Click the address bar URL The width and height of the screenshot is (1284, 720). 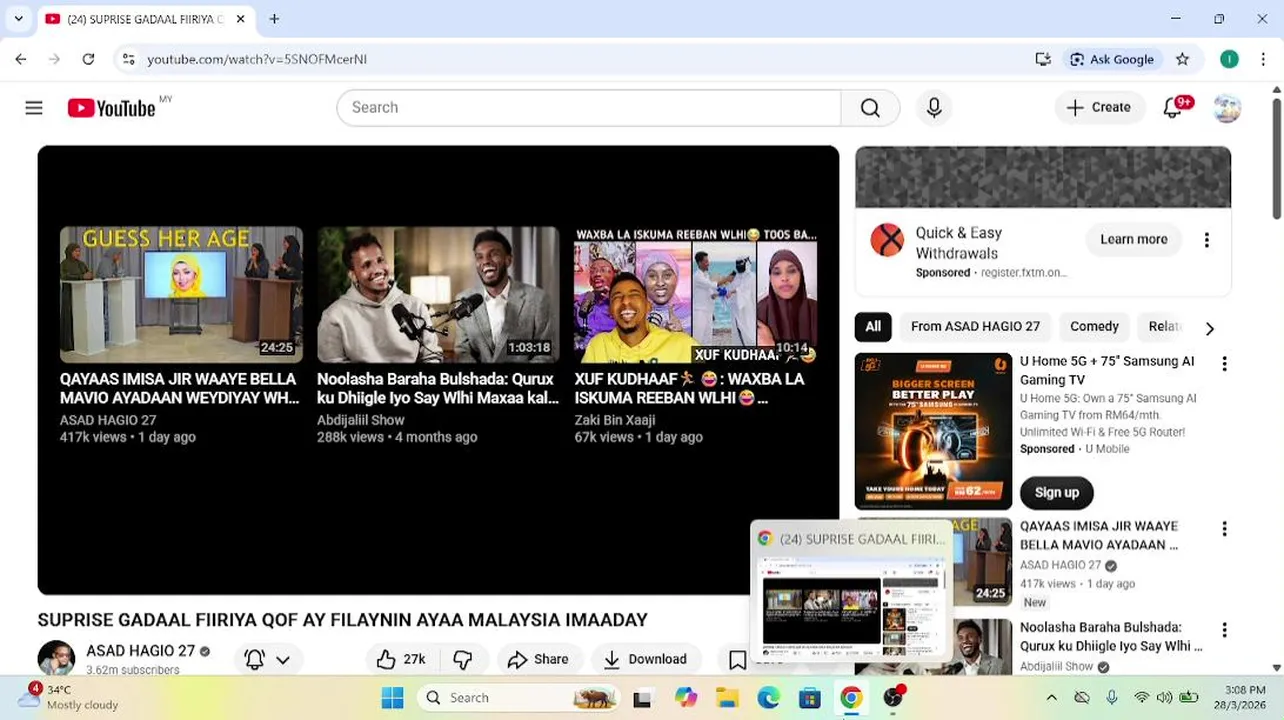pyautogui.click(x=257, y=59)
